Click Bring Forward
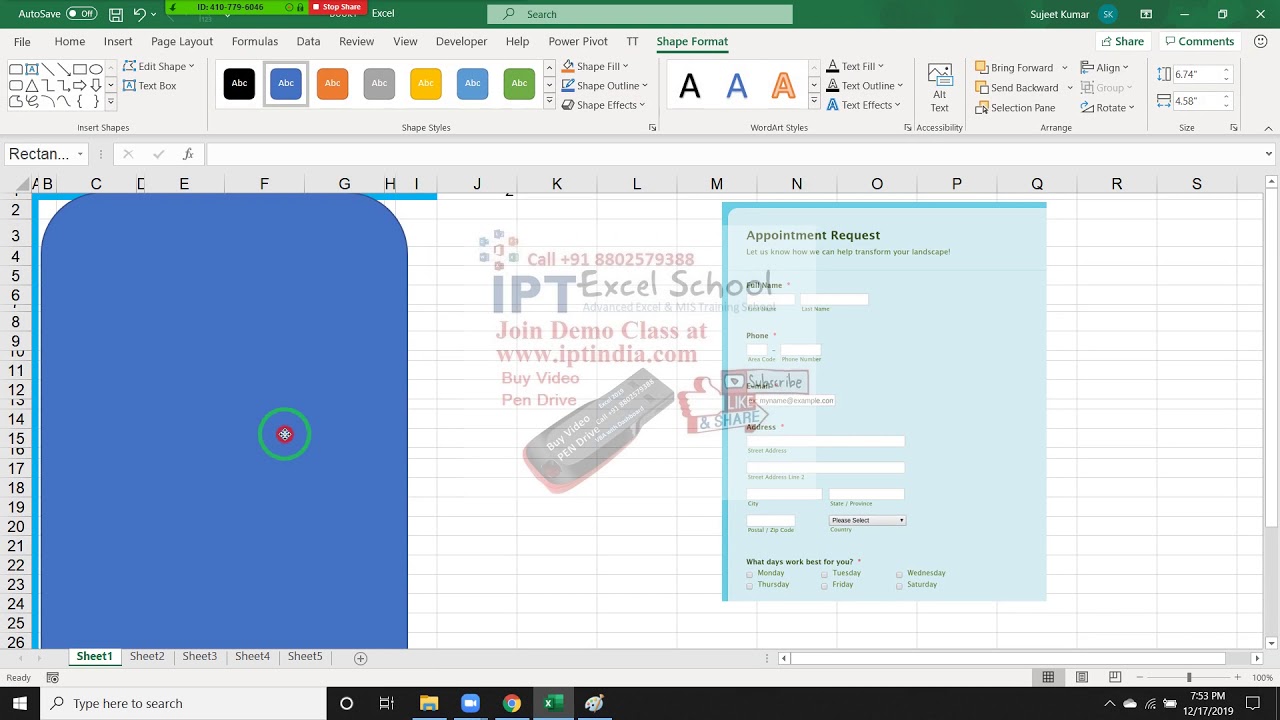Image resolution: width=1280 pixels, height=720 pixels. click(1014, 67)
